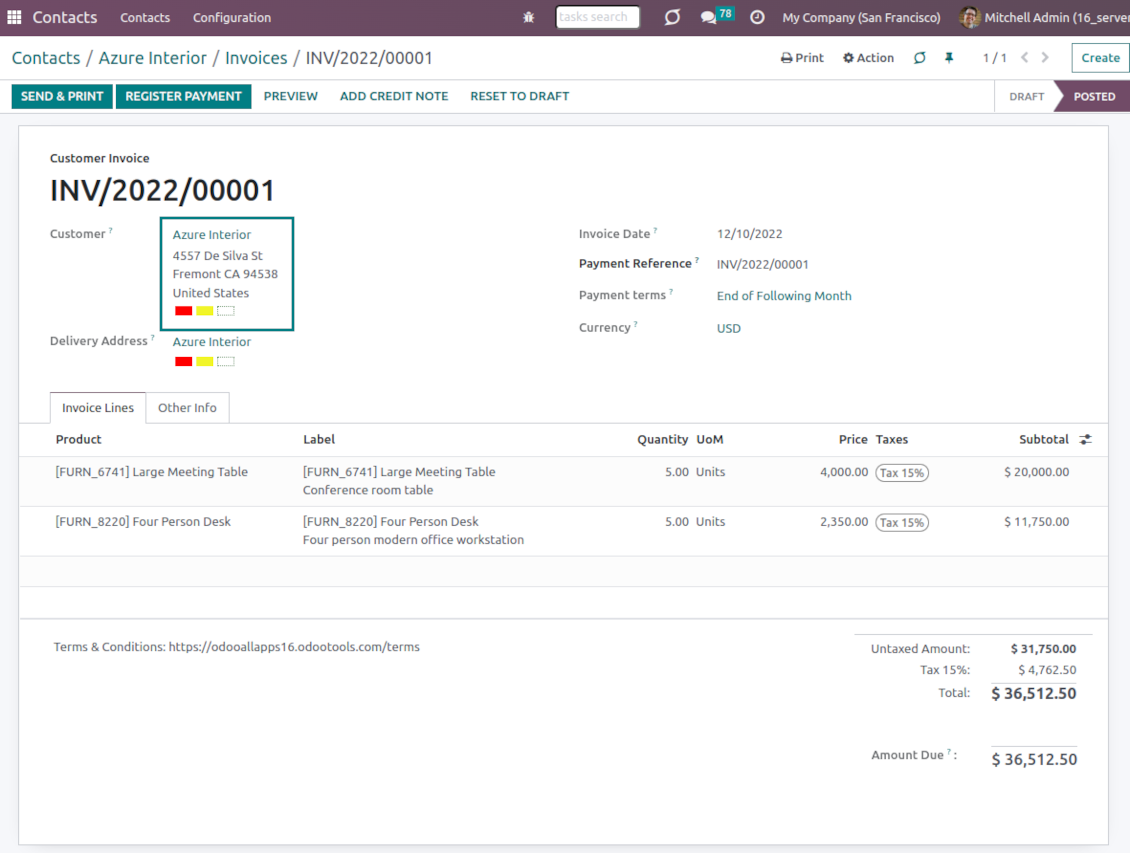
Task: Open the clock activities icon
Action: [x=757, y=17]
